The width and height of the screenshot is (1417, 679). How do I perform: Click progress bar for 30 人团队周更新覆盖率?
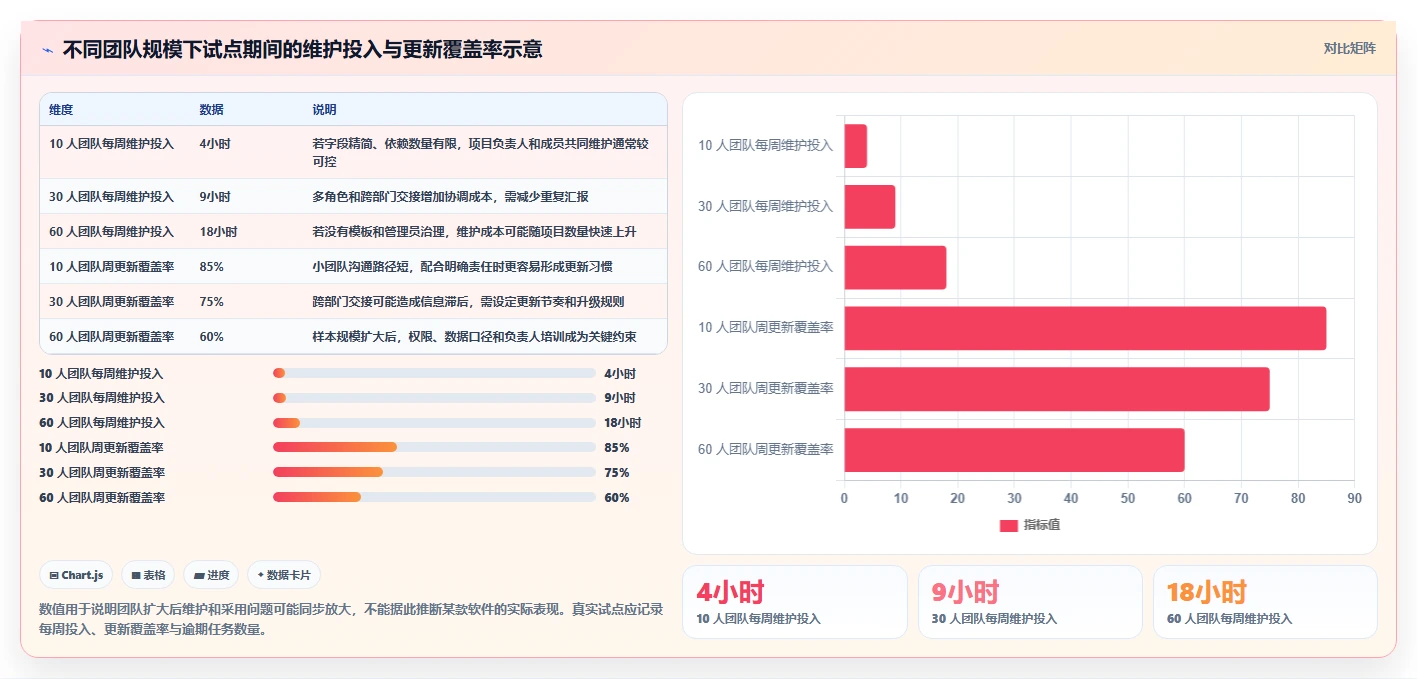pyautogui.click(x=434, y=472)
